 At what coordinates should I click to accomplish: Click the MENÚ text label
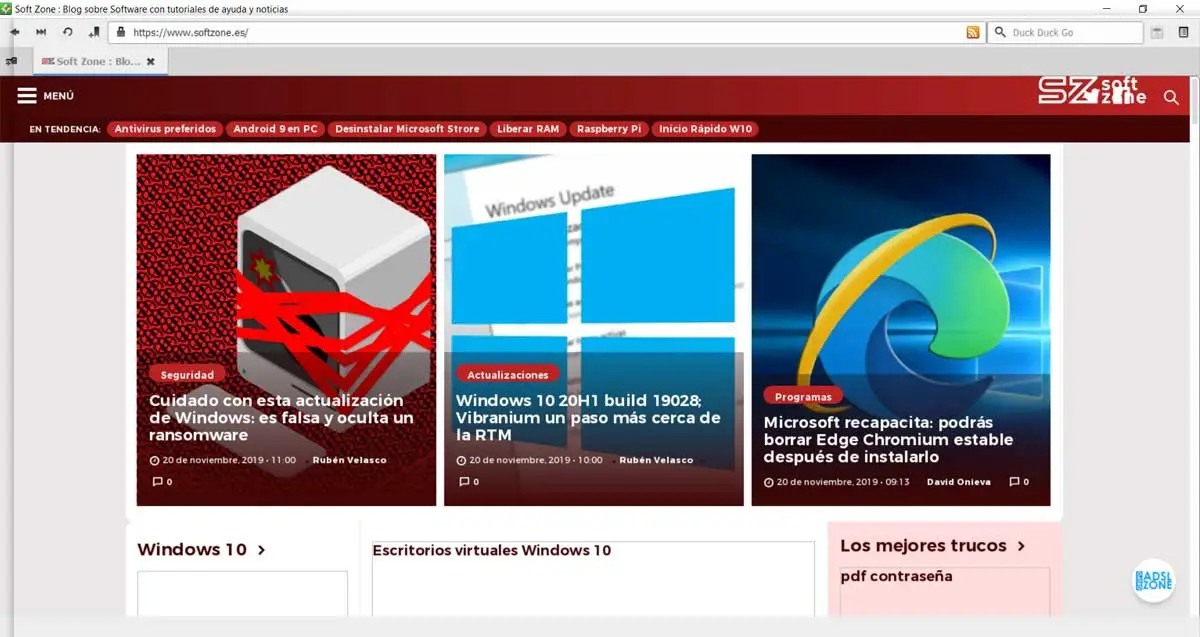(59, 96)
